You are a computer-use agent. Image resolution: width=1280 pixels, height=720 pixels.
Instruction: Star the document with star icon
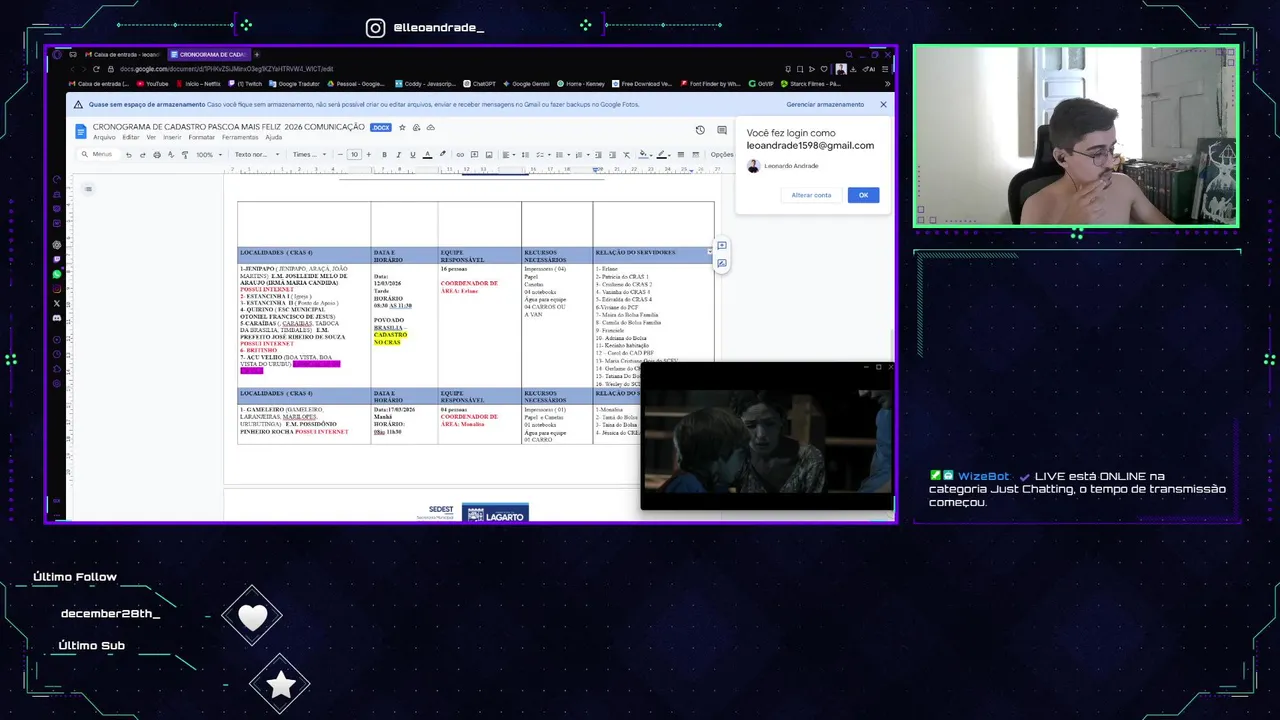402,127
